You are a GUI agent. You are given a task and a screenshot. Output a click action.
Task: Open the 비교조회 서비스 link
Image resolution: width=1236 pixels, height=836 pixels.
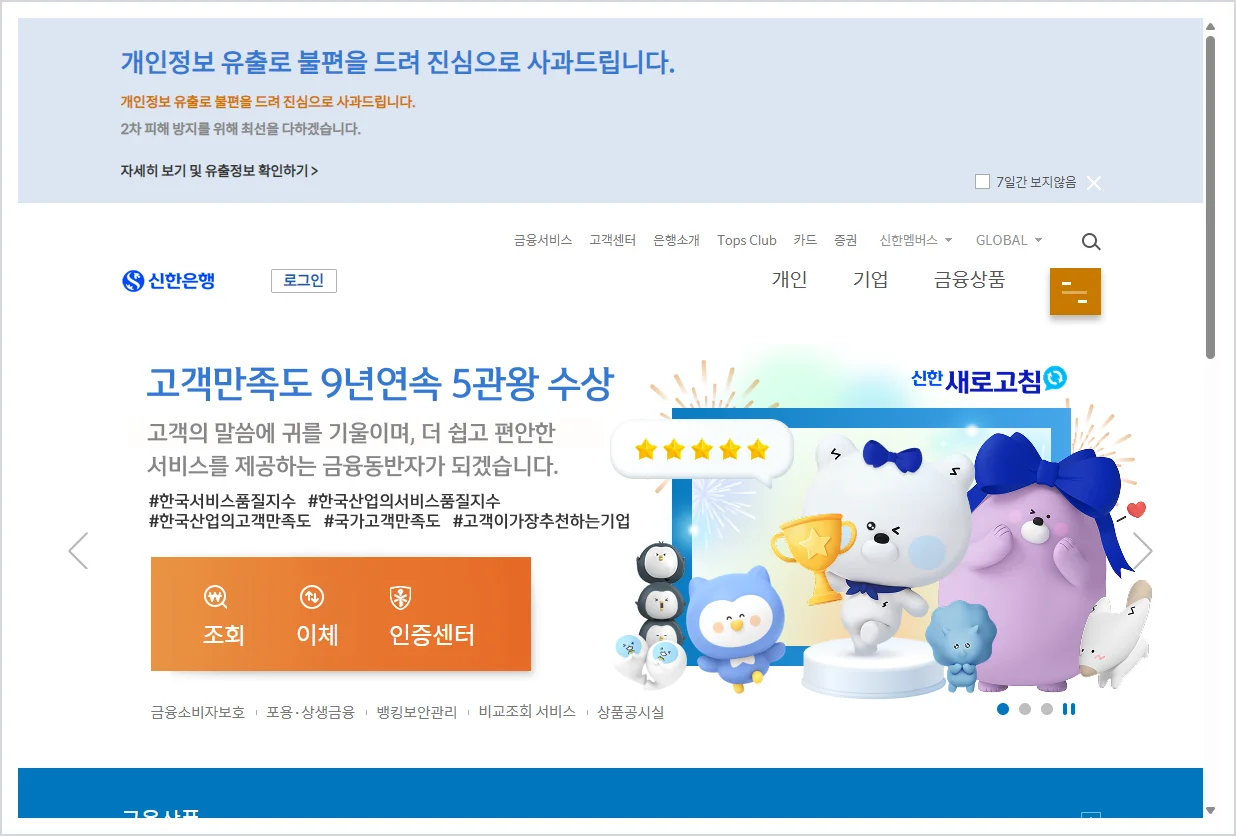tap(527, 712)
